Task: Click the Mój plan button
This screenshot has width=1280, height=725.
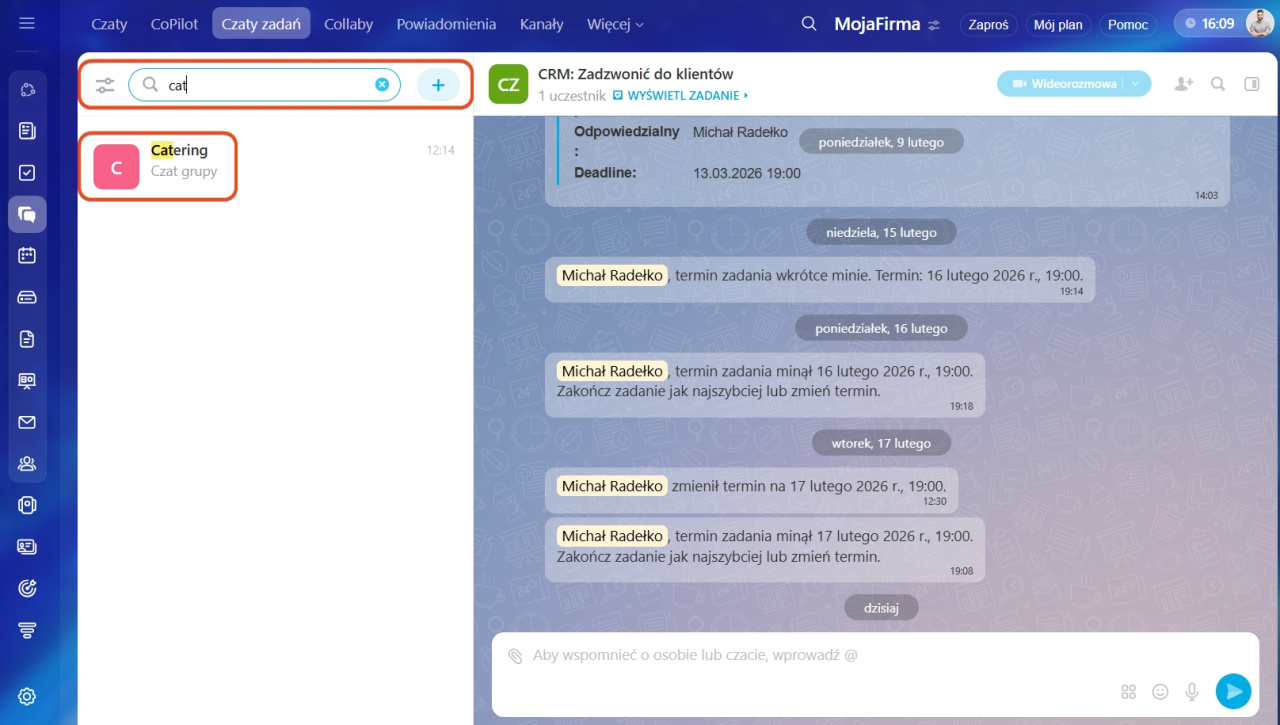Action: pyautogui.click(x=1057, y=25)
